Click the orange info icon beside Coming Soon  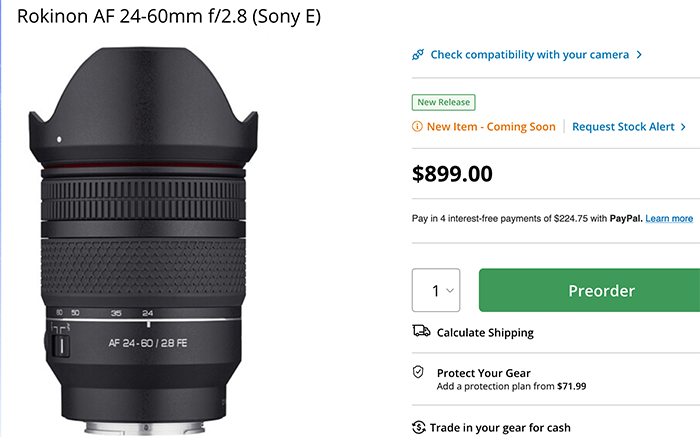(417, 127)
